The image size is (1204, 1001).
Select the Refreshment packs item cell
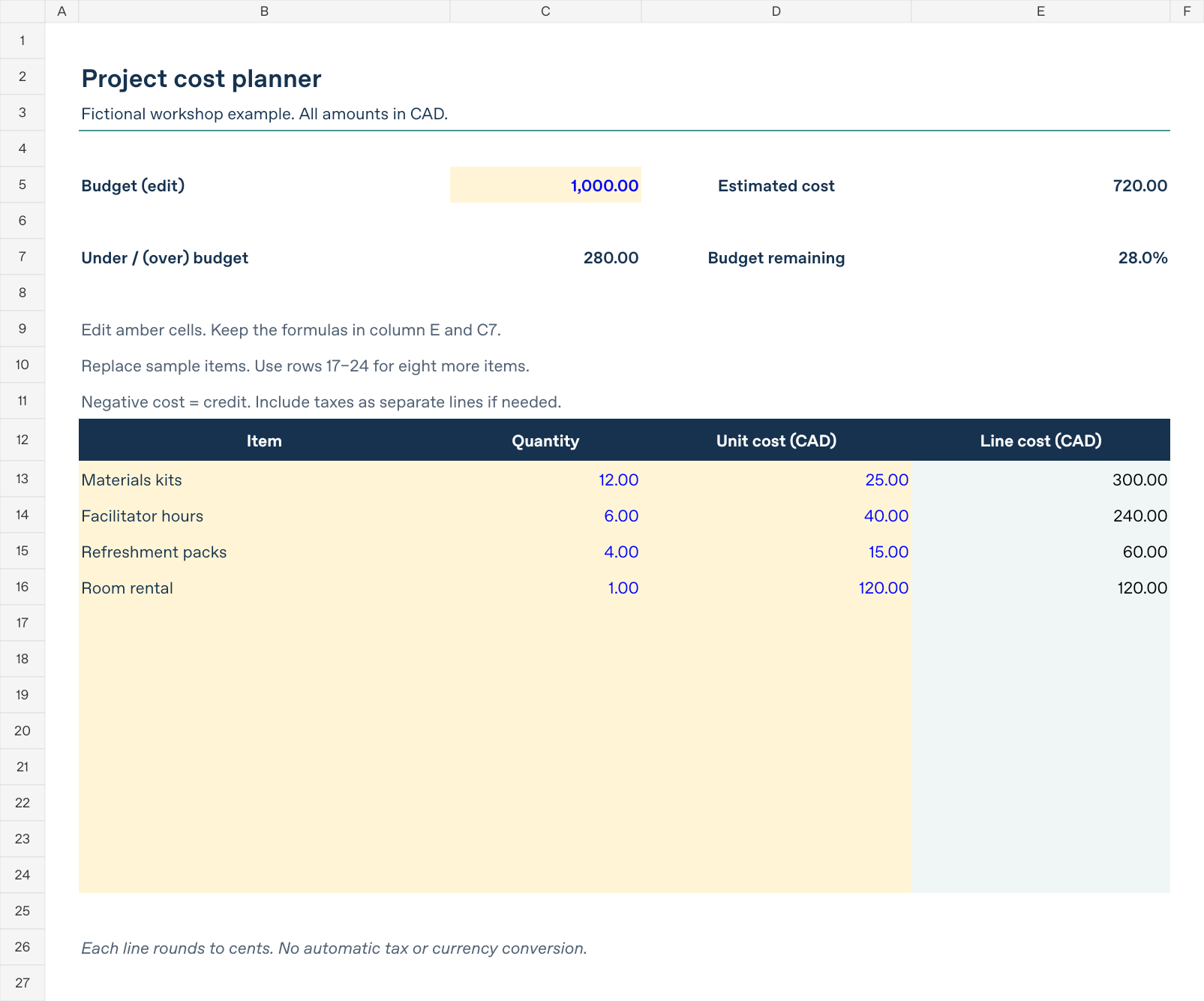pyautogui.click(x=264, y=551)
